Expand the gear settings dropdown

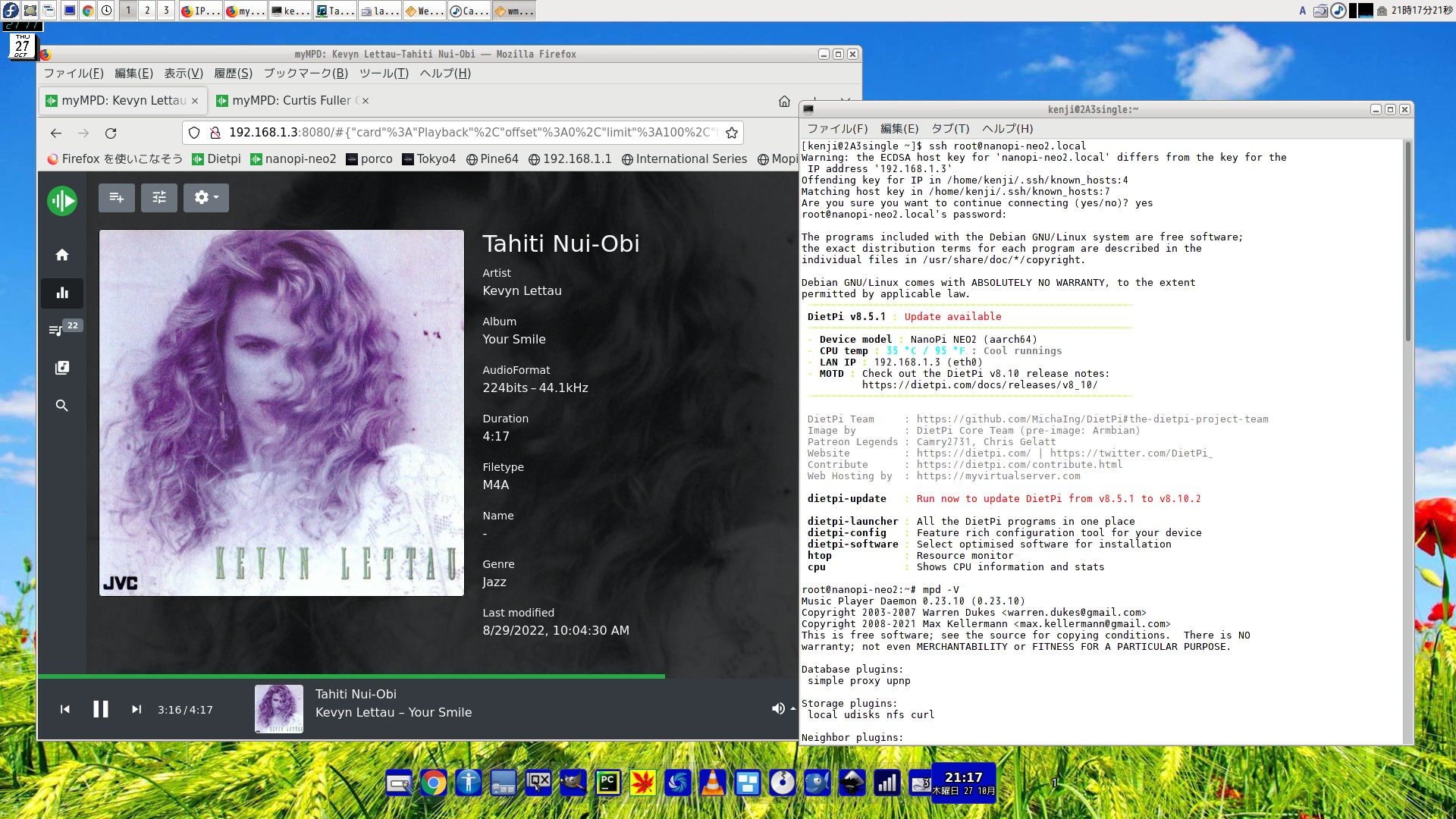(x=206, y=198)
